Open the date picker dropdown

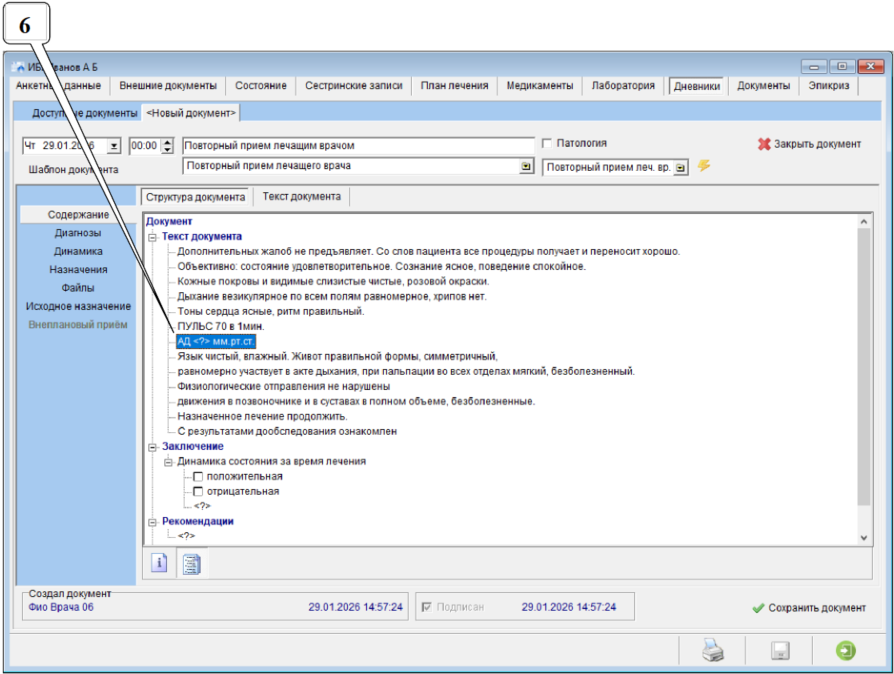[113, 146]
